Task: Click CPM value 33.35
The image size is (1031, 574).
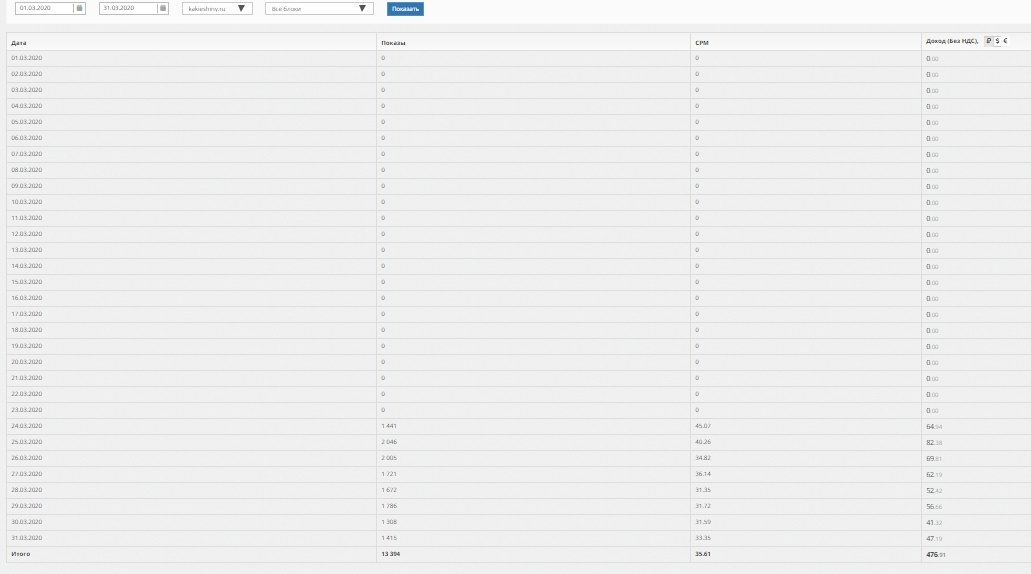Action: [x=703, y=538]
